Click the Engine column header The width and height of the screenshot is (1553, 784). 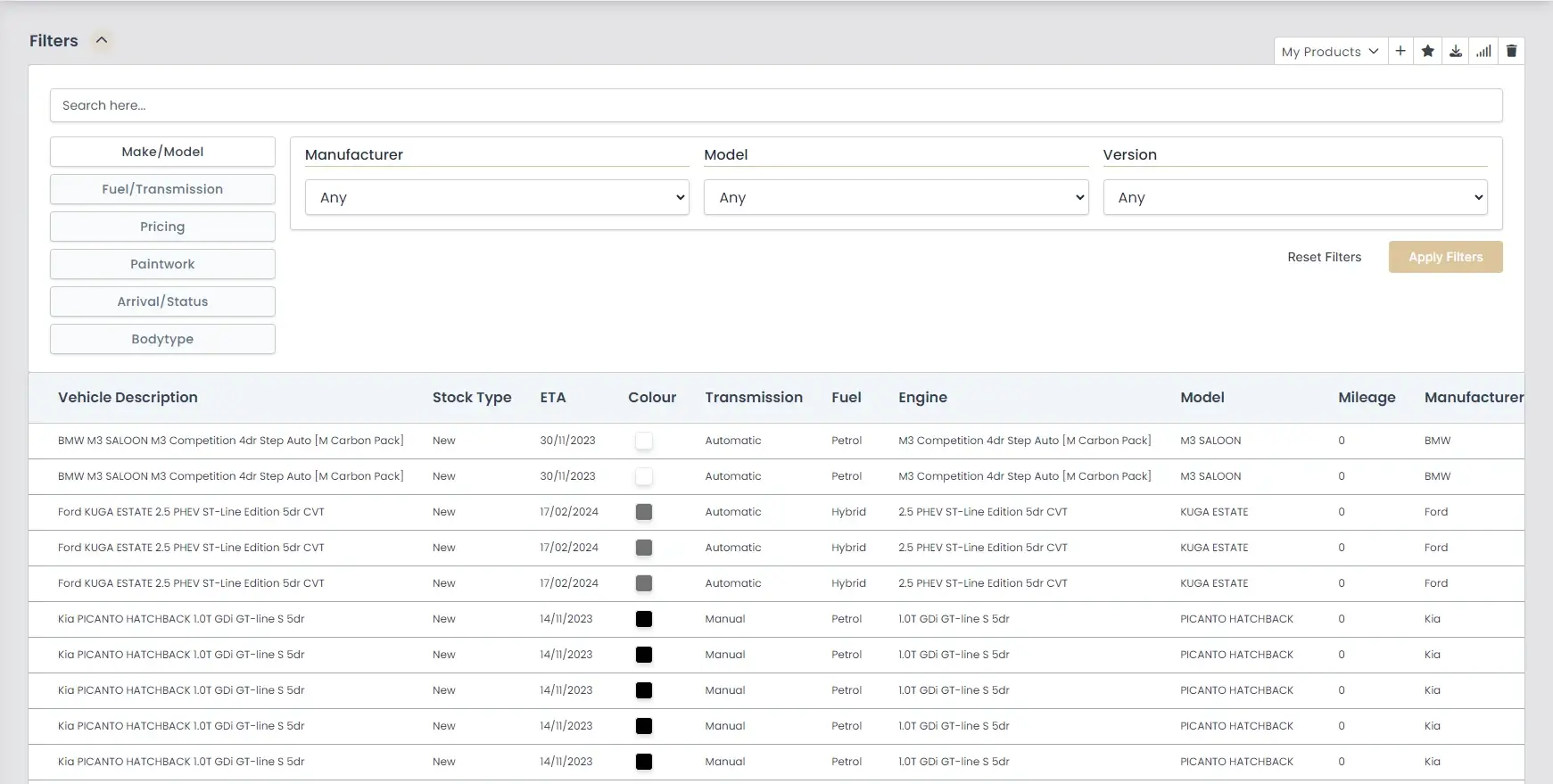922,397
